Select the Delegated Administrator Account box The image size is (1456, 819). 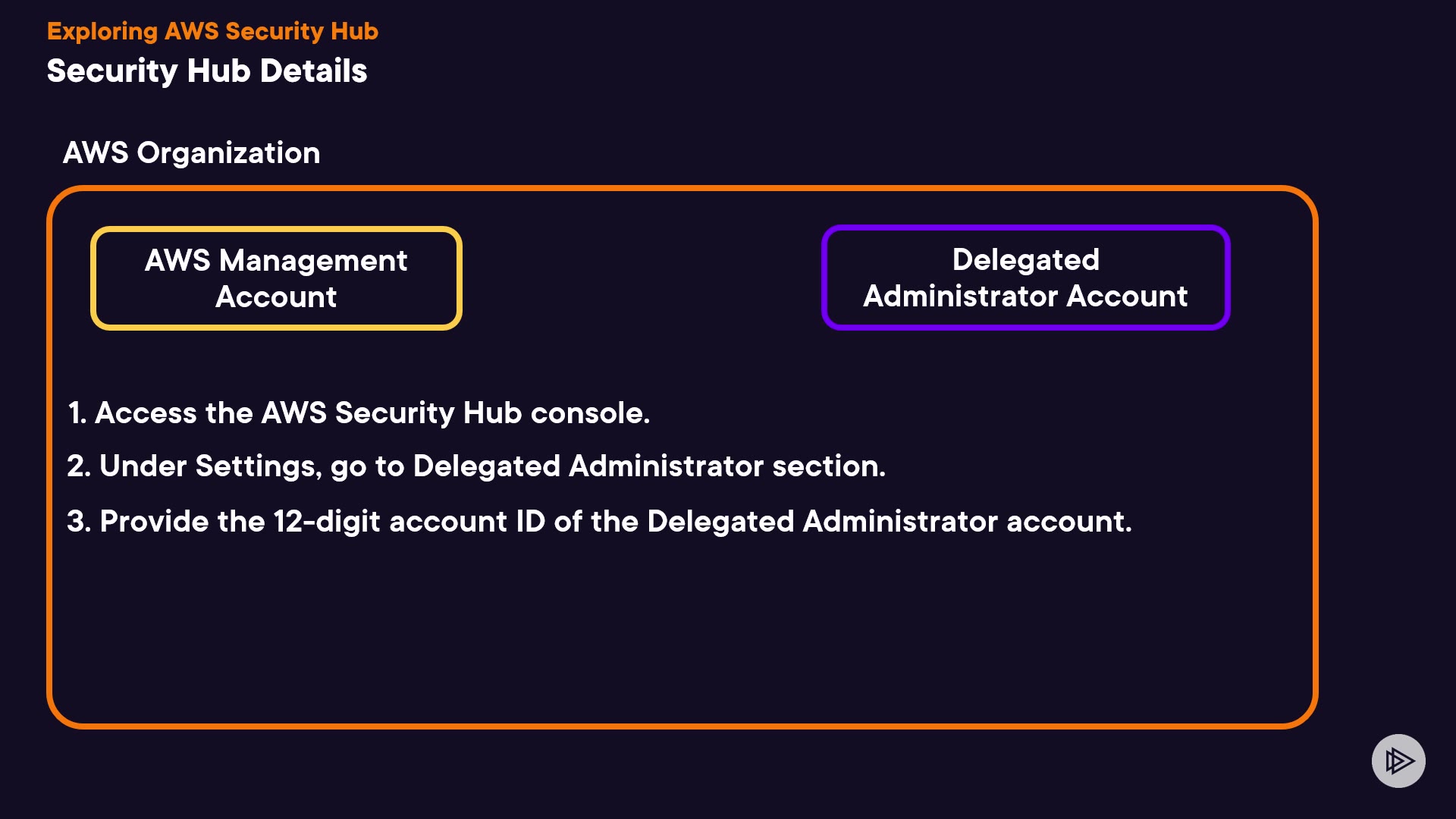click(x=1025, y=278)
